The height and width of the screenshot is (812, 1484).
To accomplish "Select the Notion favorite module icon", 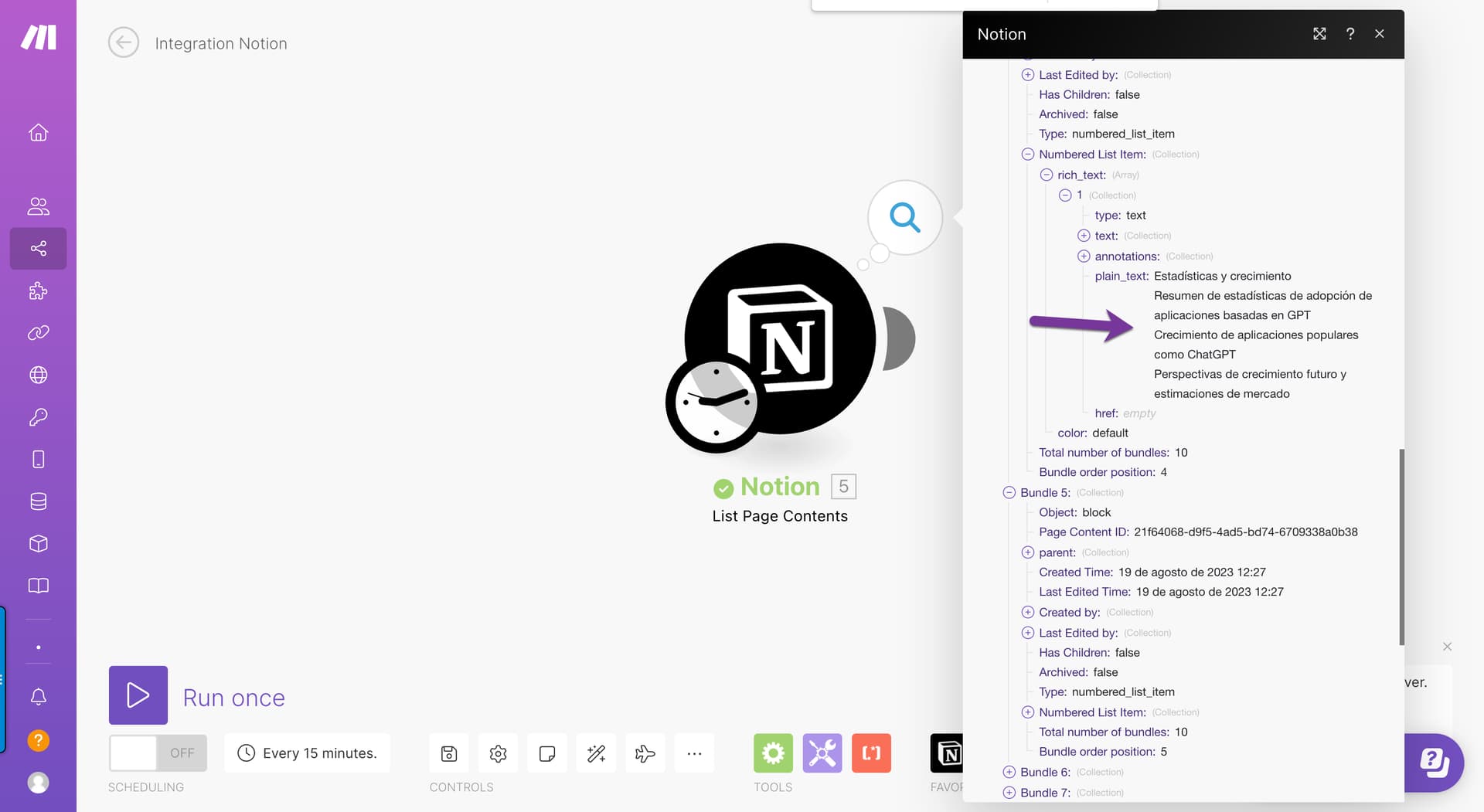I will click(x=948, y=753).
